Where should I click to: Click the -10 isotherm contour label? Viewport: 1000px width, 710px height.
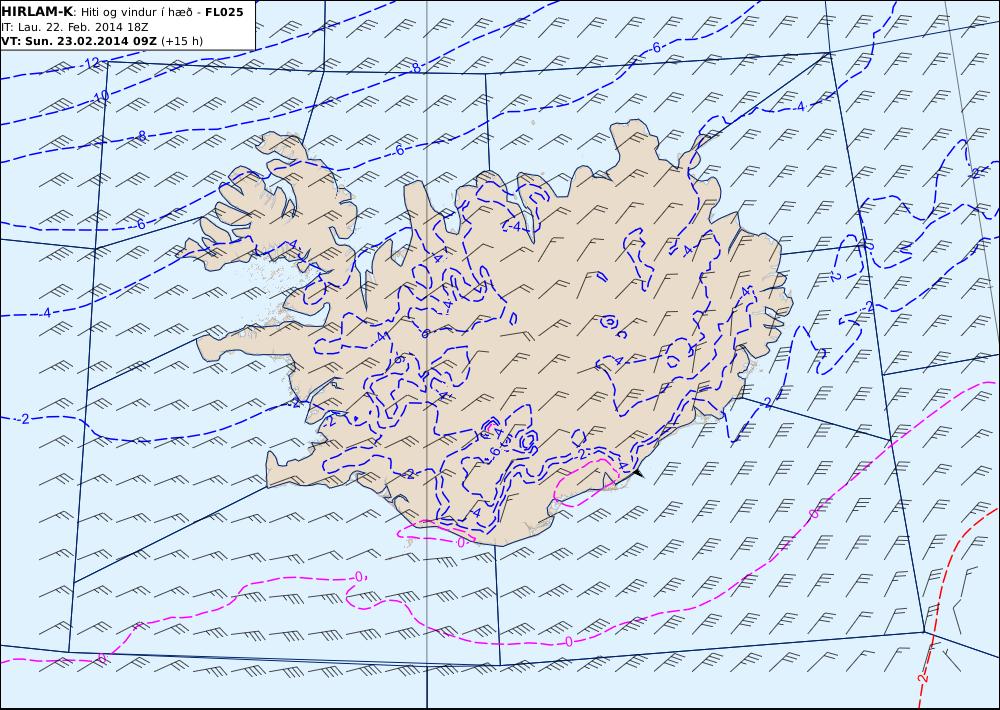point(101,97)
